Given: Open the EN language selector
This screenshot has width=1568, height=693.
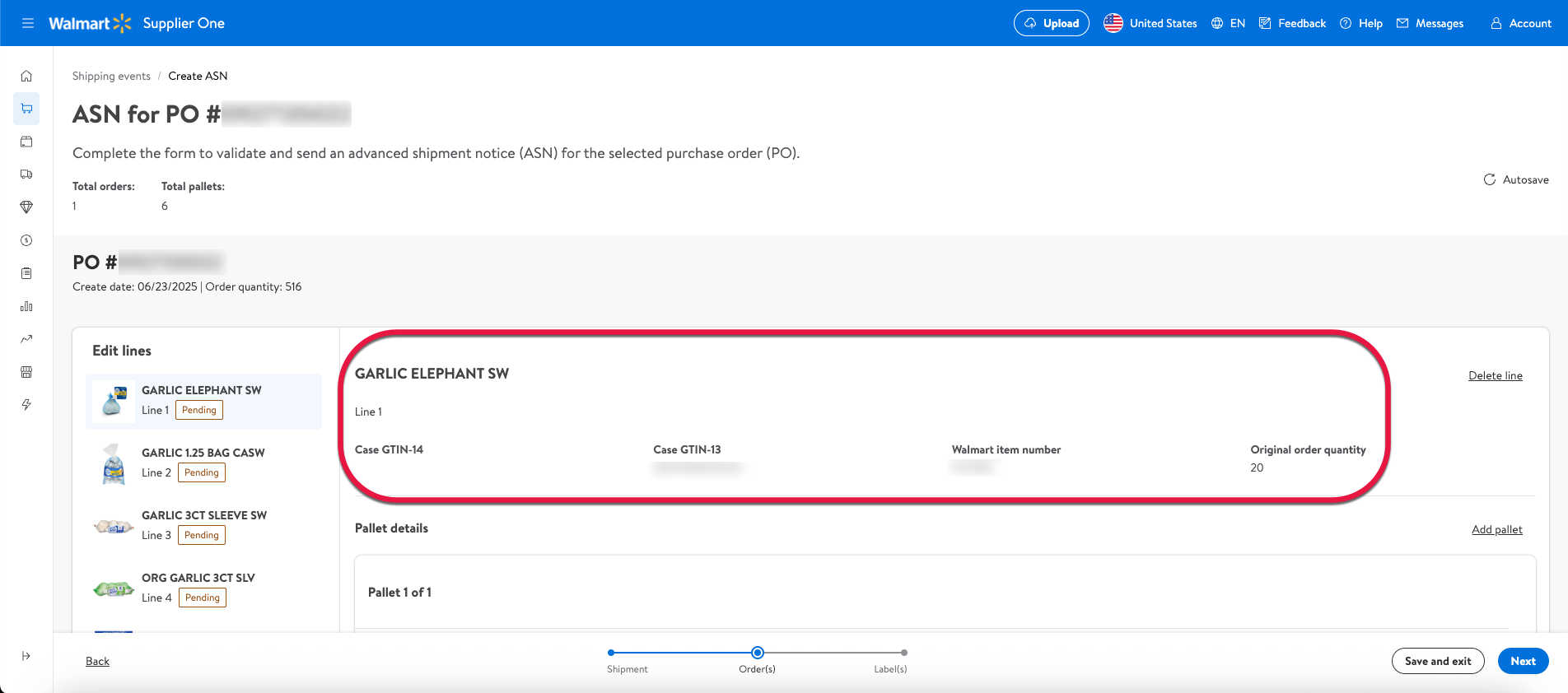Looking at the screenshot, I should coord(1228,23).
